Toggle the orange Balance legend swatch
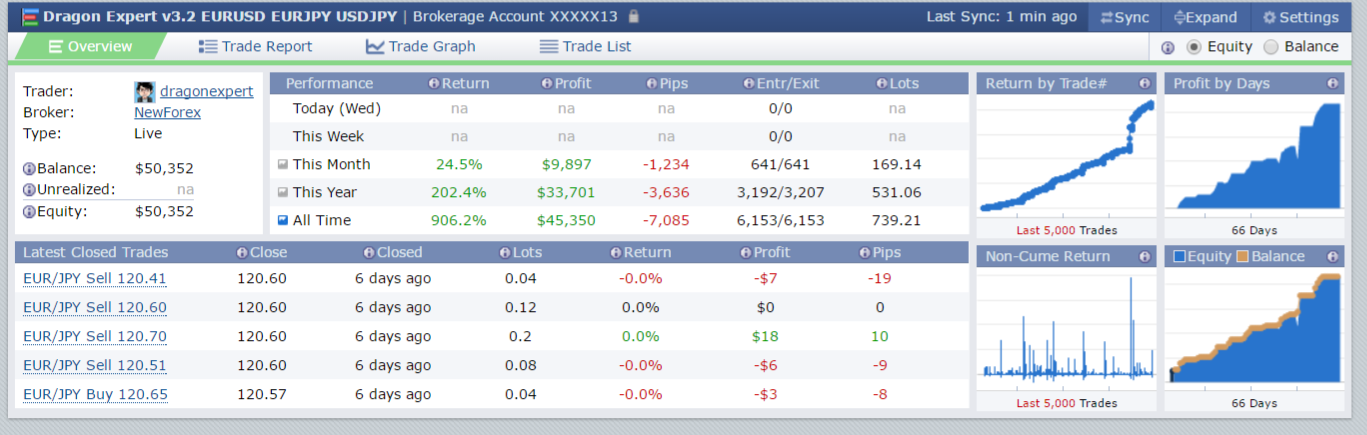Image resolution: width=1367 pixels, height=435 pixels. tap(1243, 257)
